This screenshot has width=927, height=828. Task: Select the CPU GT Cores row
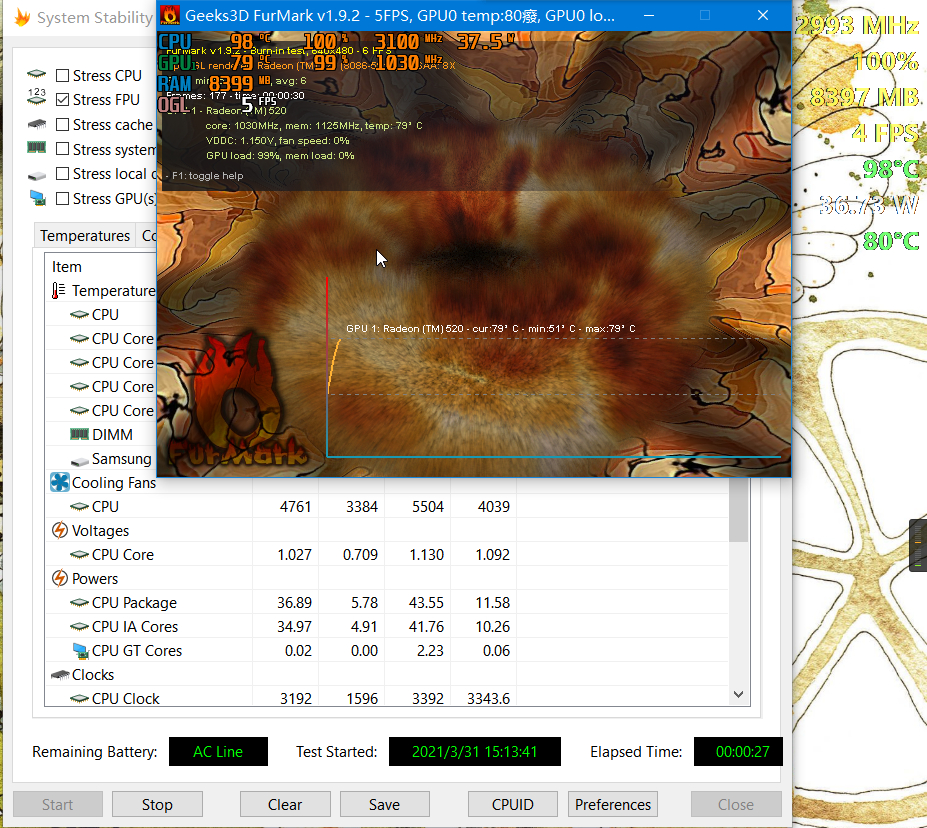(x=387, y=651)
